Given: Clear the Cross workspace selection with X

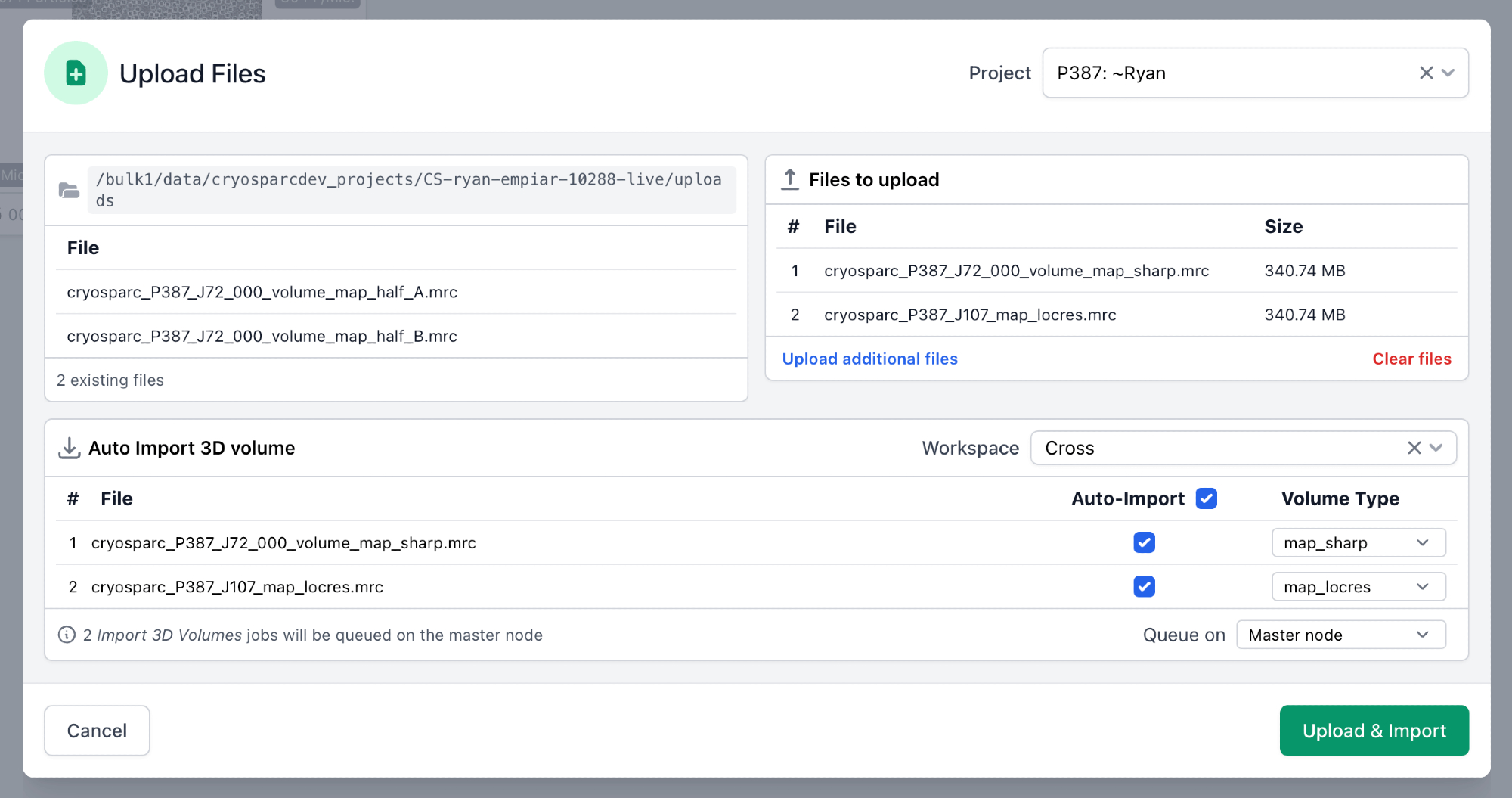Looking at the screenshot, I should (1414, 448).
